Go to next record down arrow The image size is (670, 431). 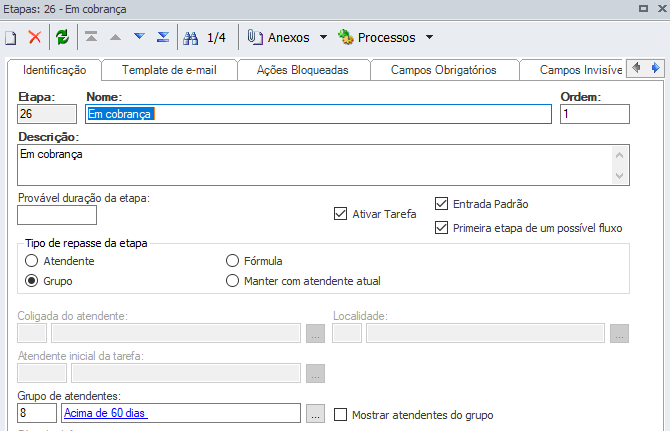(x=139, y=36)
